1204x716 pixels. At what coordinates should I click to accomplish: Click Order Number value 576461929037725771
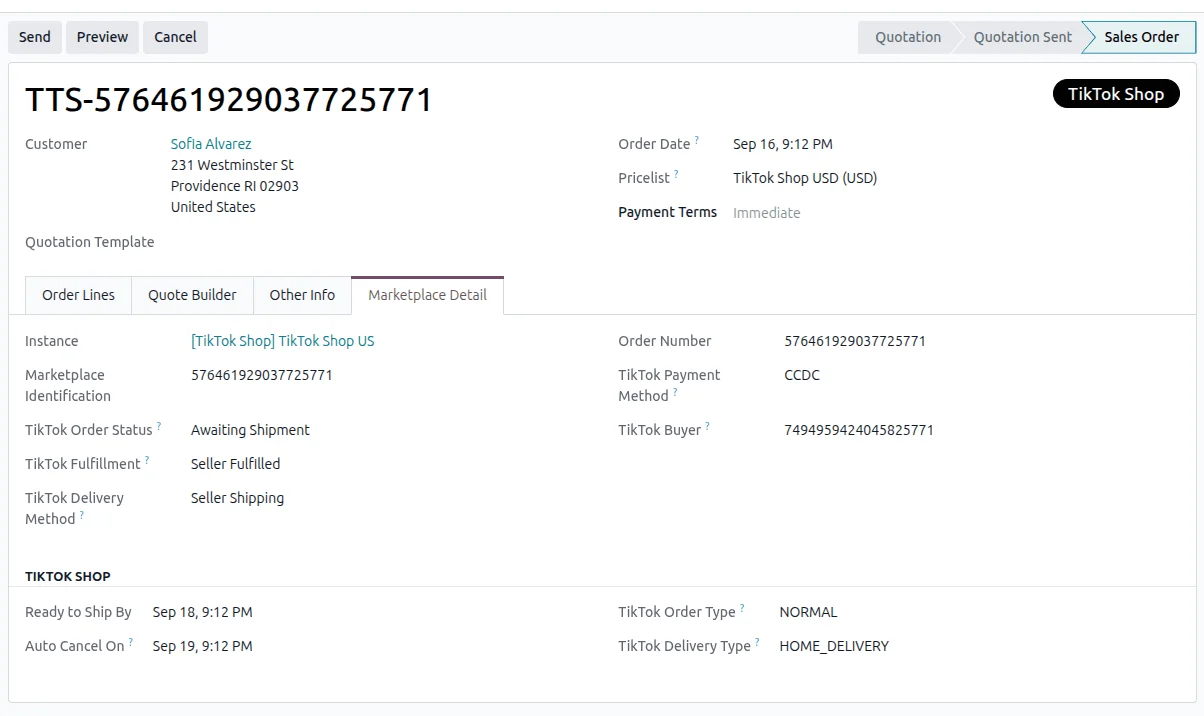point(855,341)
